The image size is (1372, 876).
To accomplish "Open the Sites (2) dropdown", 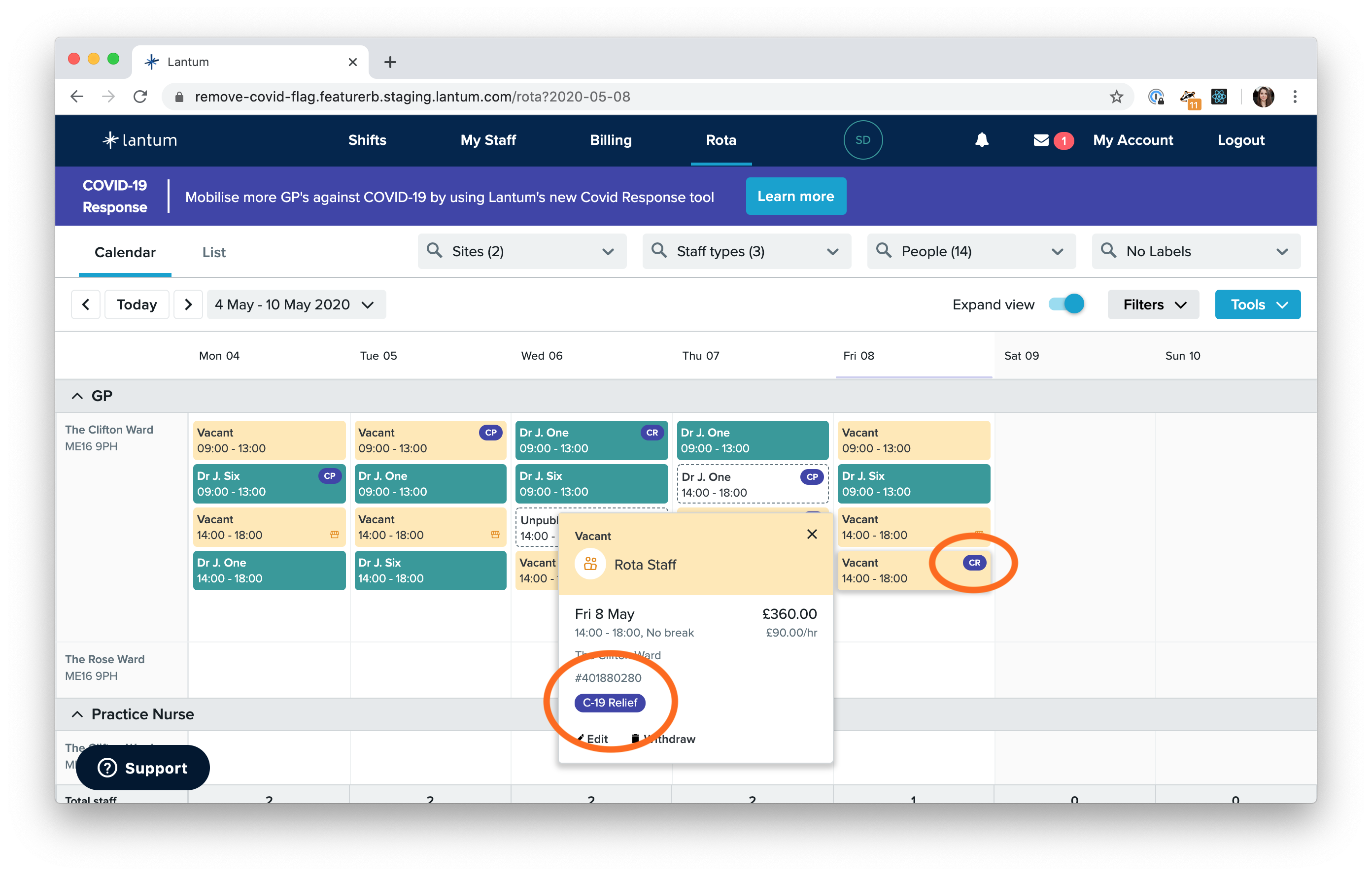I will click(x=522, y=251).
